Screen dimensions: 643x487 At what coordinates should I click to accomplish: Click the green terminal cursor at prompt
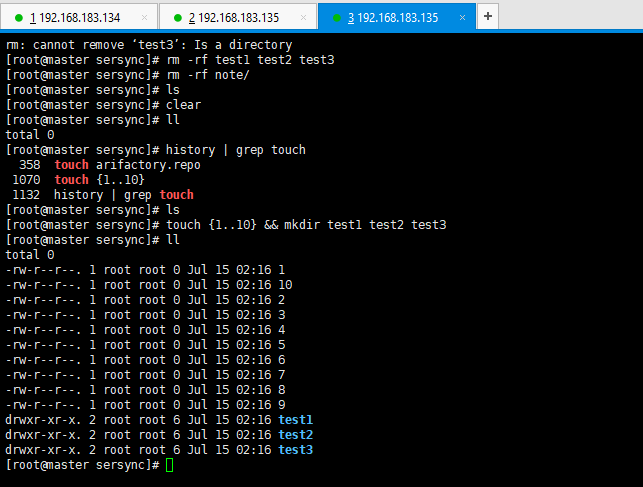(169, 465)
